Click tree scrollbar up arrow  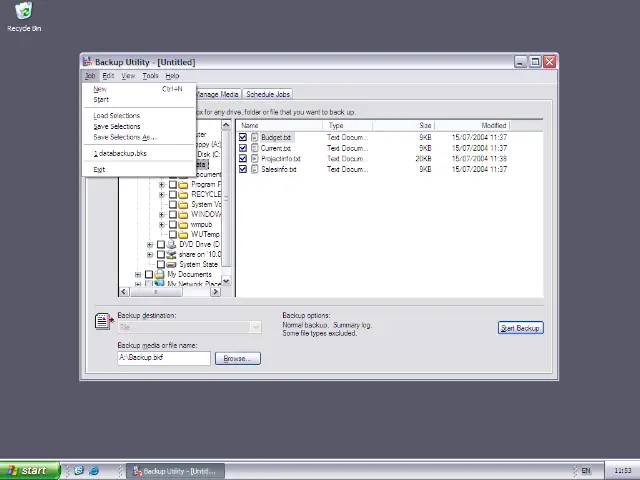point(226,125)
